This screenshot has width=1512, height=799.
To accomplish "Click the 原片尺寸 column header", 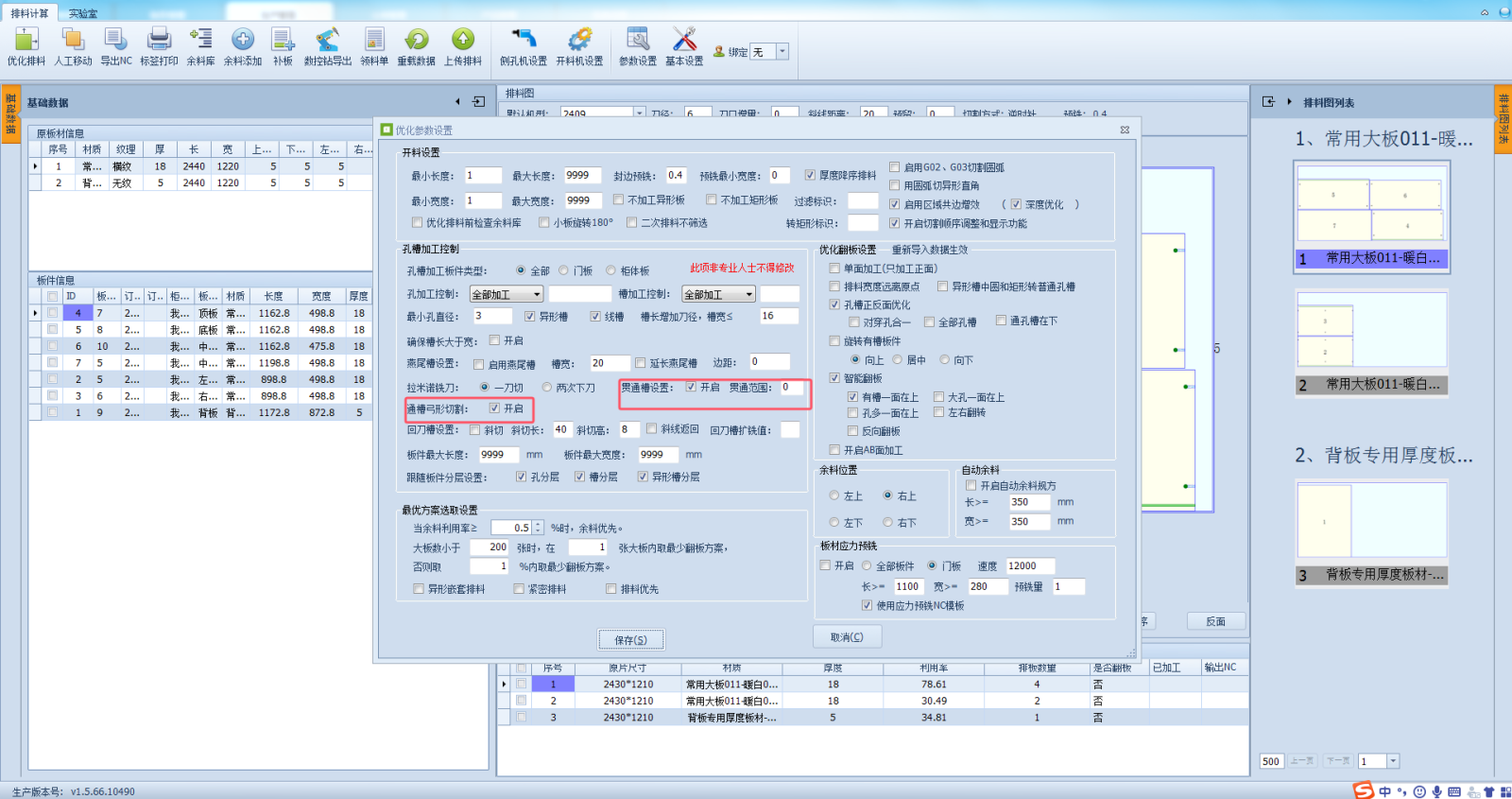I will coord(629,668).
